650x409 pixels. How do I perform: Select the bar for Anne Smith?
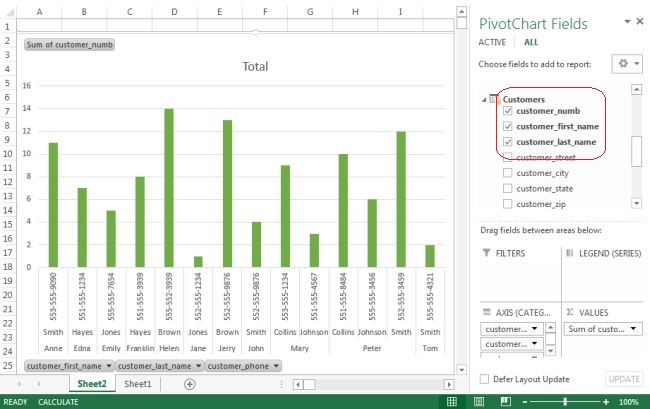tap(53, 205)
